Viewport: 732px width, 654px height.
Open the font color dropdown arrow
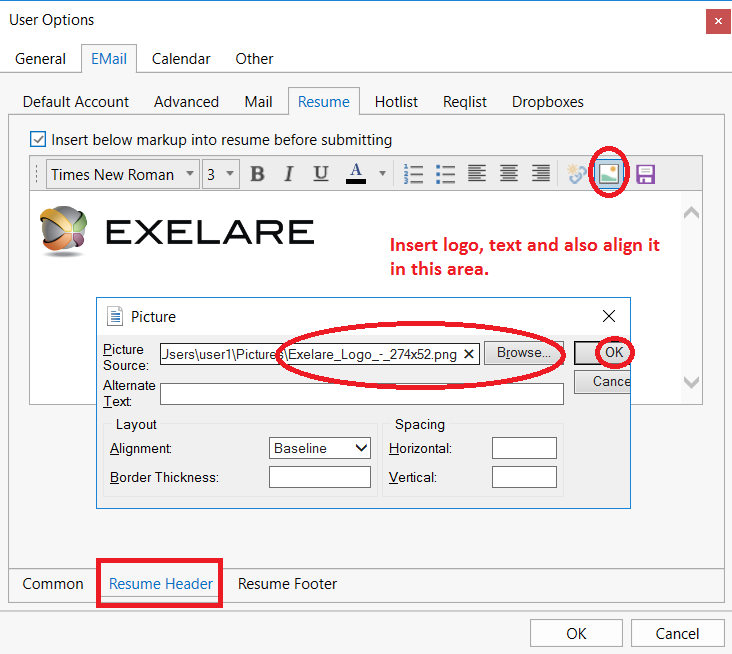pyautogui.click(x=382, y=174)
